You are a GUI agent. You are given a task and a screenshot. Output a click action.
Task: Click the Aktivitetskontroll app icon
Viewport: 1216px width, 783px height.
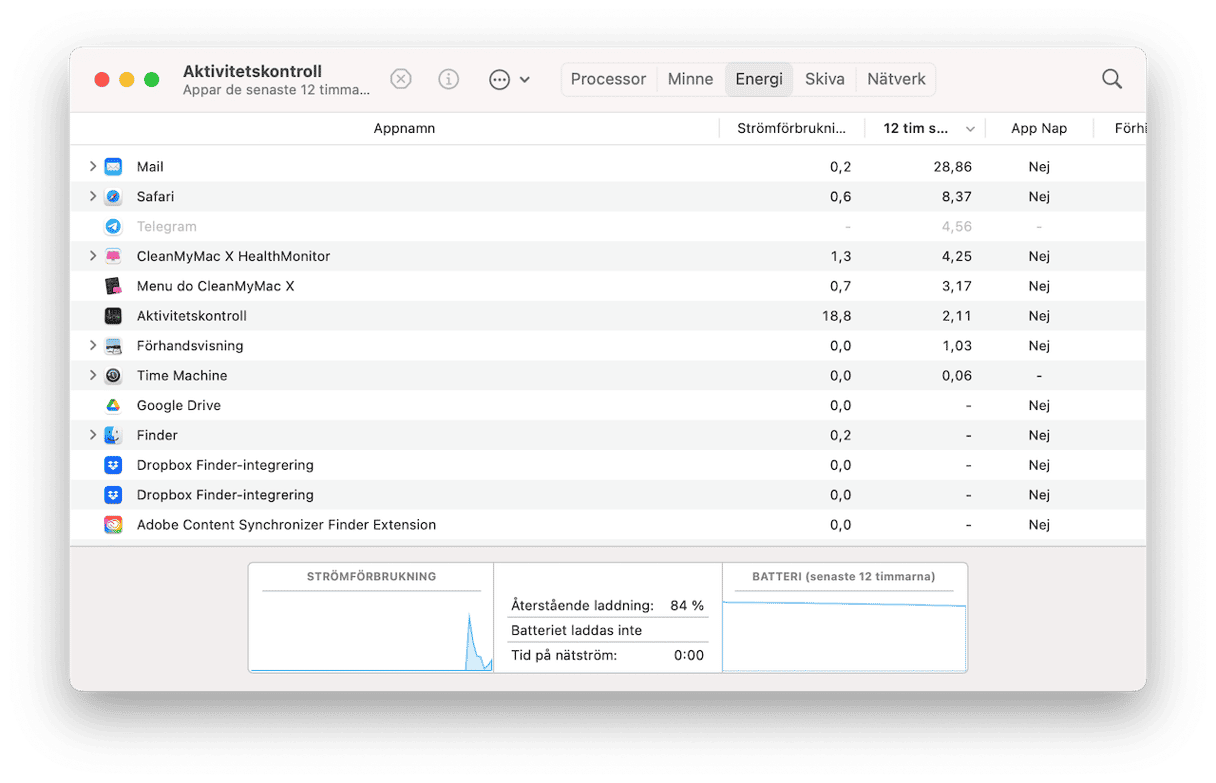113,316
